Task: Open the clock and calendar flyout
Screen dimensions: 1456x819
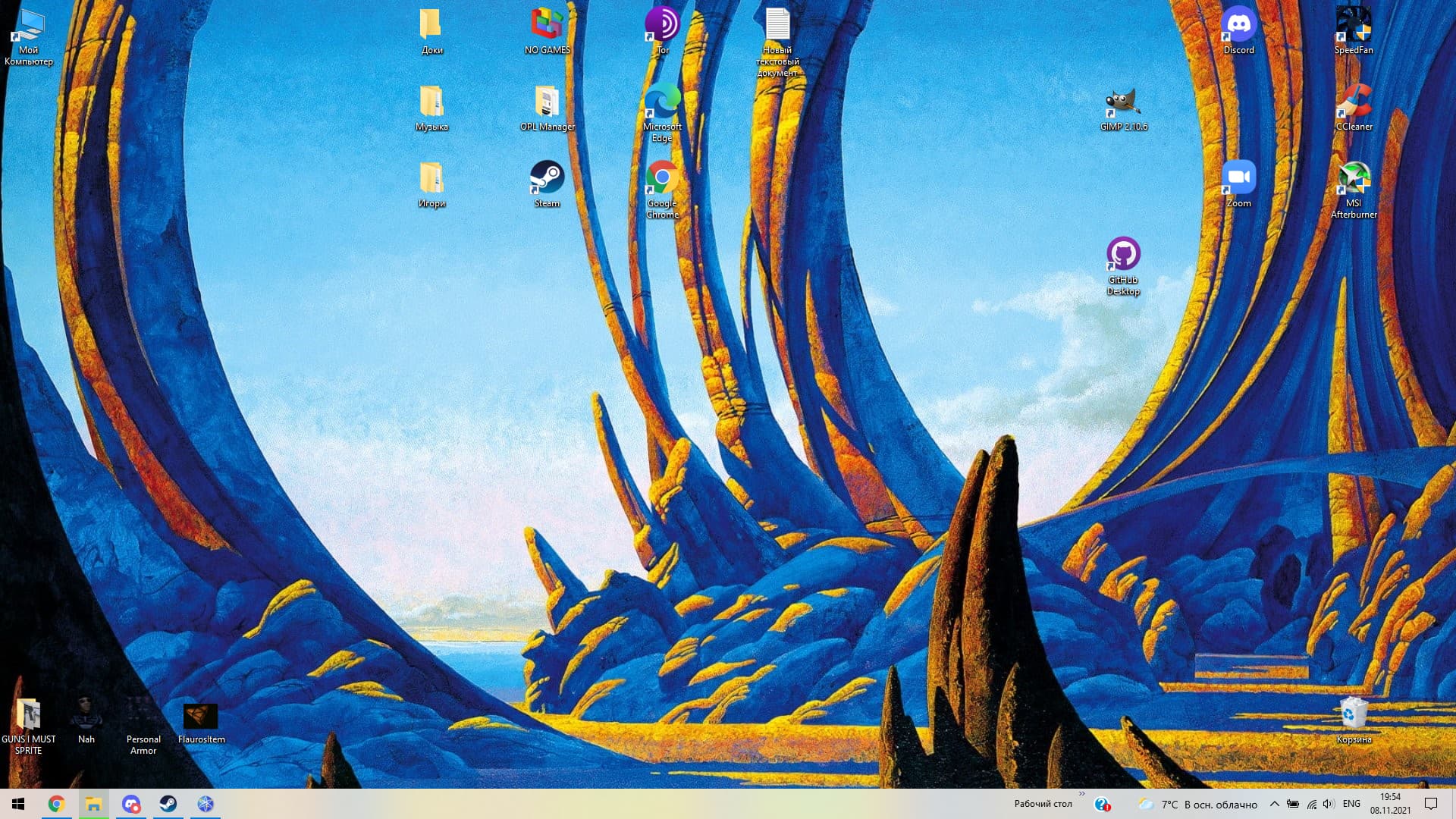Action: 1390,804
